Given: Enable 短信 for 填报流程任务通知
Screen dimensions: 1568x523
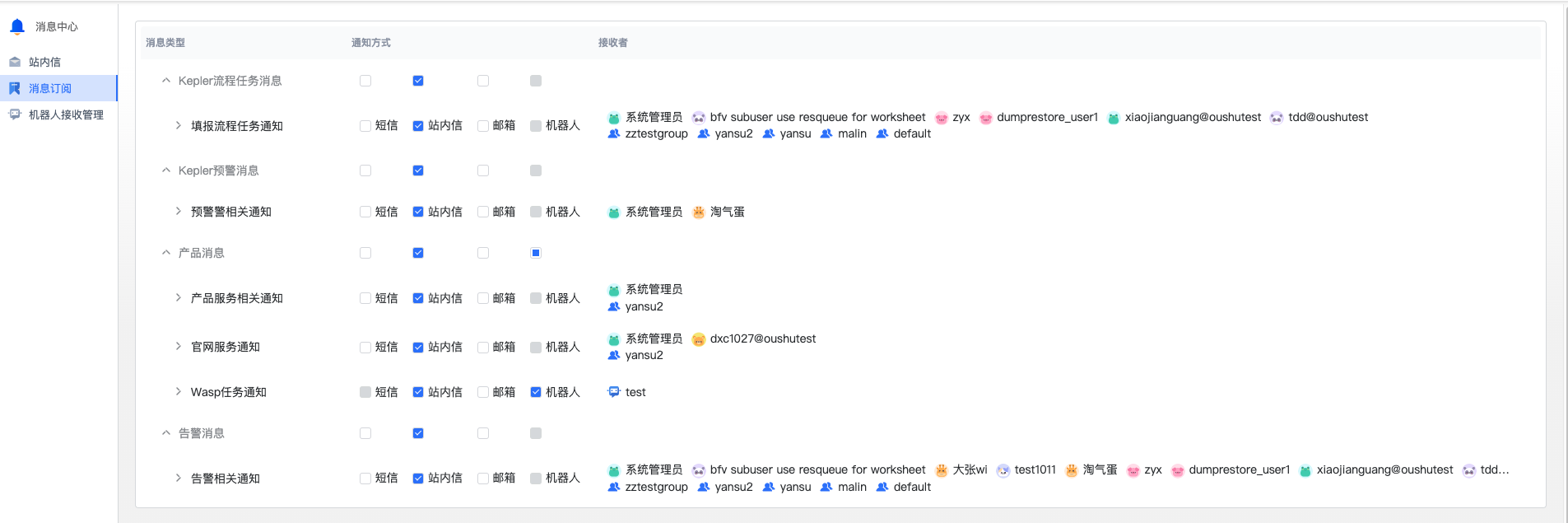Looking at the screenshot, I should click(365, 126).
